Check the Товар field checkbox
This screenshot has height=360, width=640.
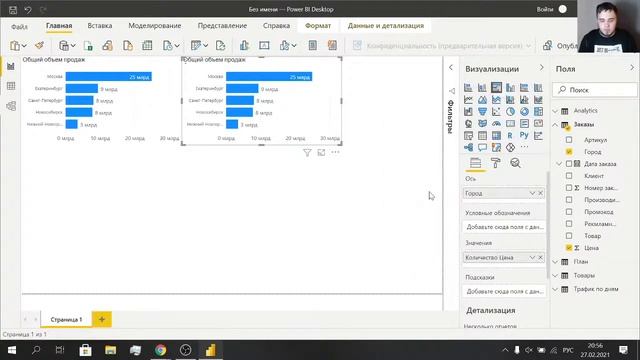click(x=569, y=236)
